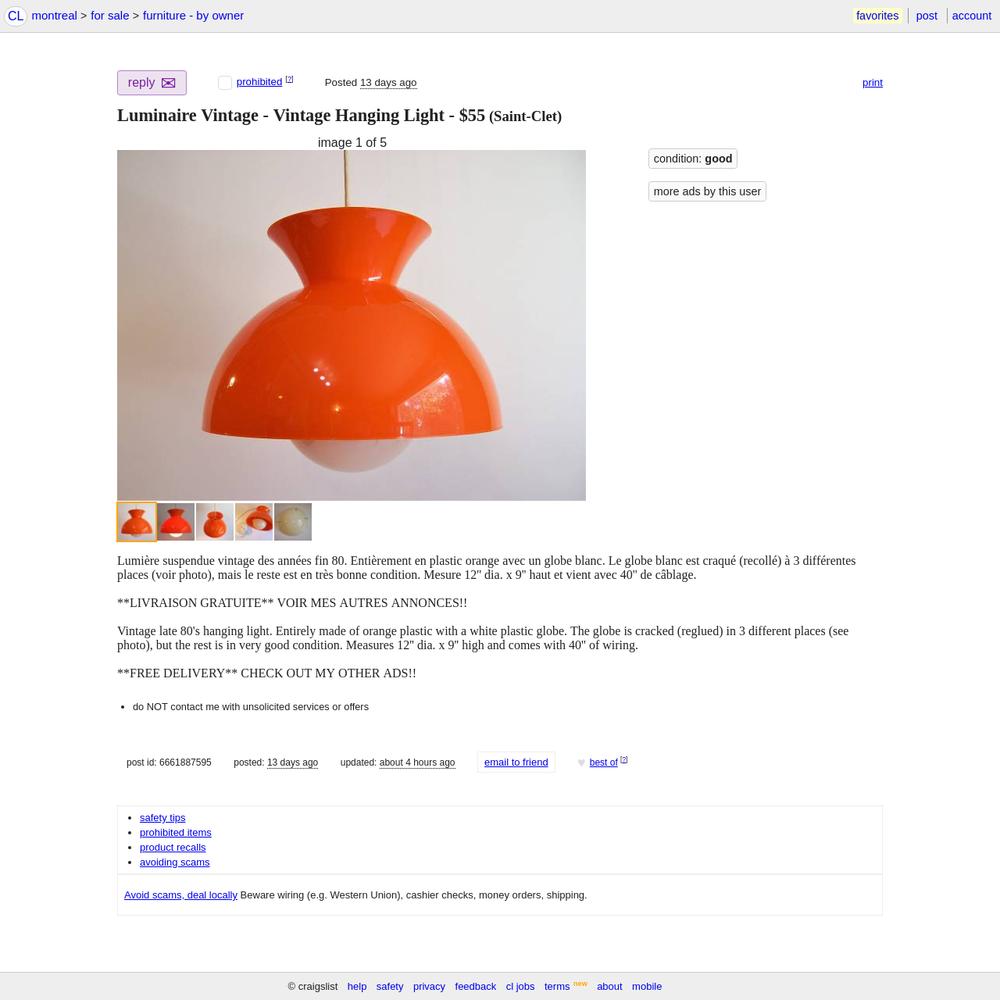Click the reply envelope button
Image resolution: width=1000 pixels, height=1000 pixels.
coord(152,83)
